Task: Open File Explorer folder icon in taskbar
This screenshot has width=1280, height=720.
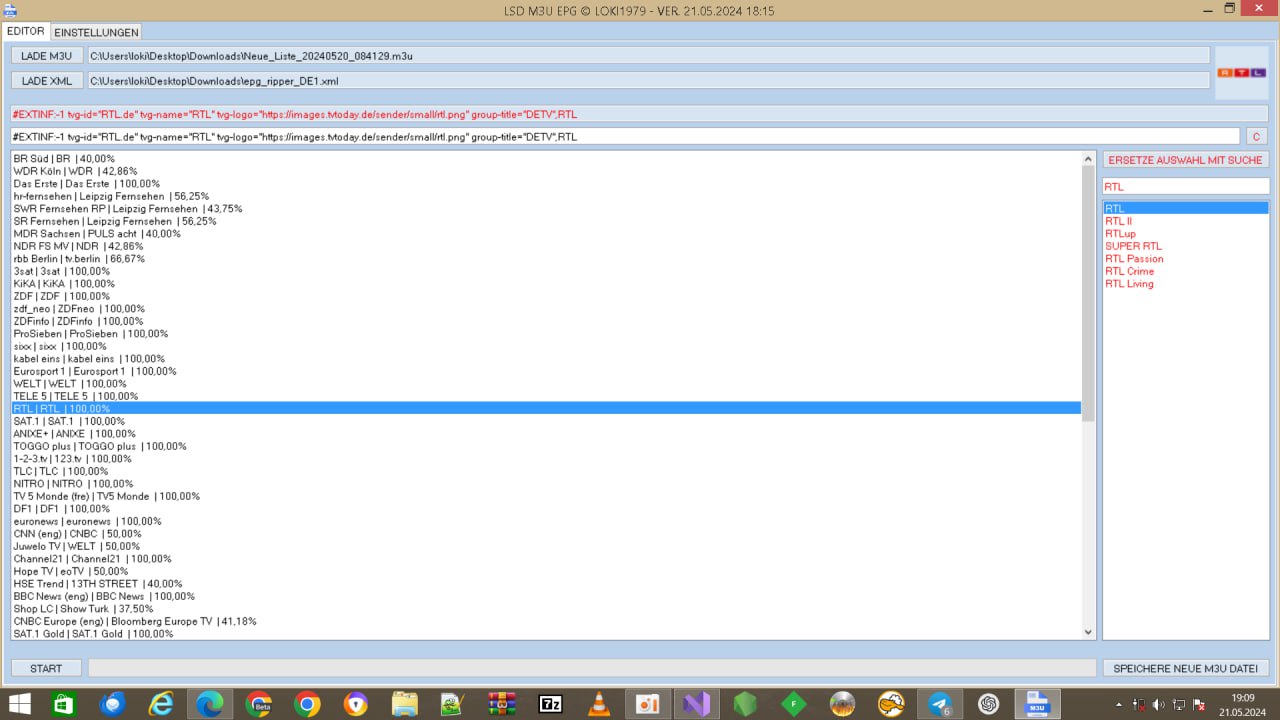Action: click(404, 704)
